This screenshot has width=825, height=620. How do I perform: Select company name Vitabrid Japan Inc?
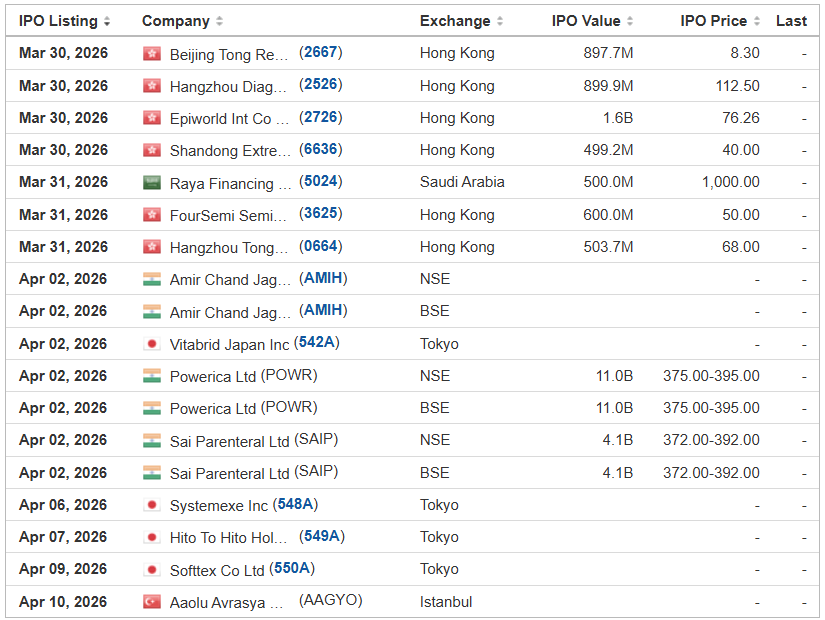pyautogui.click(x=229, y=345)
